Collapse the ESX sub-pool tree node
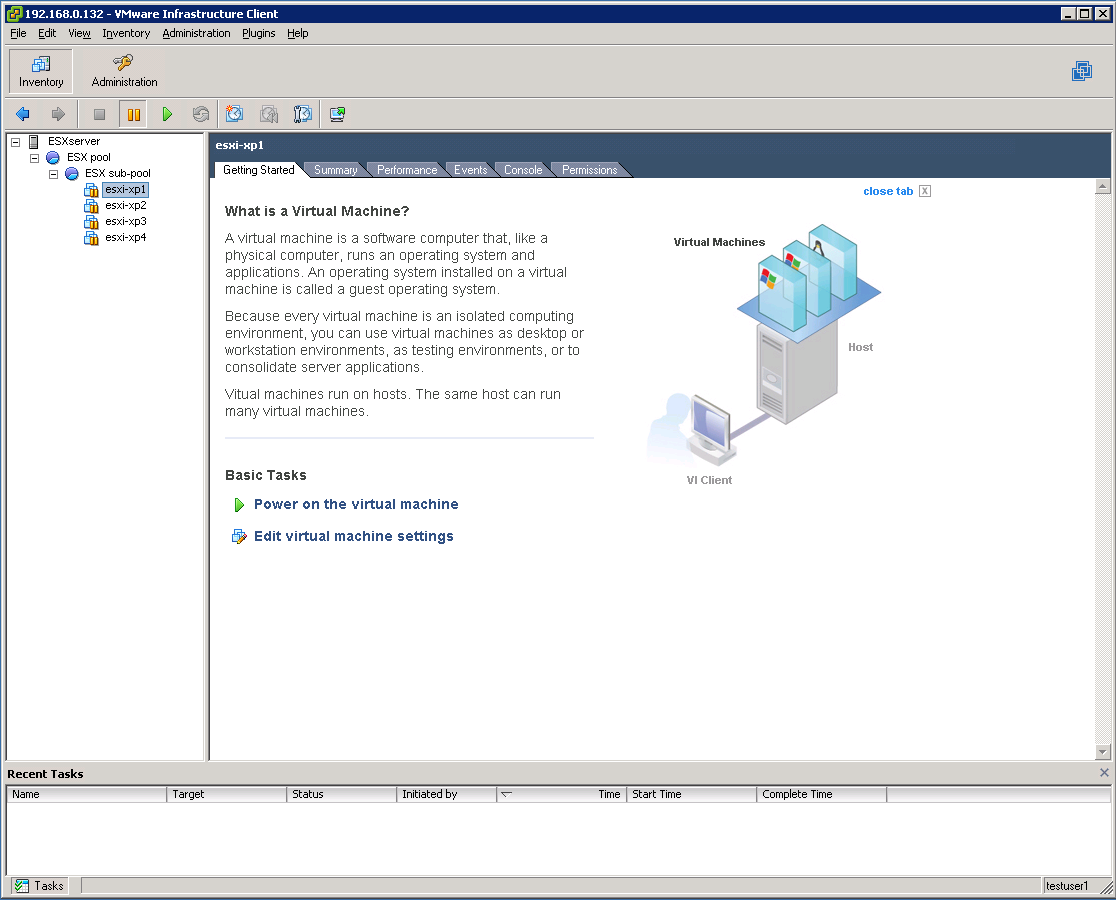 coord(53,174)
